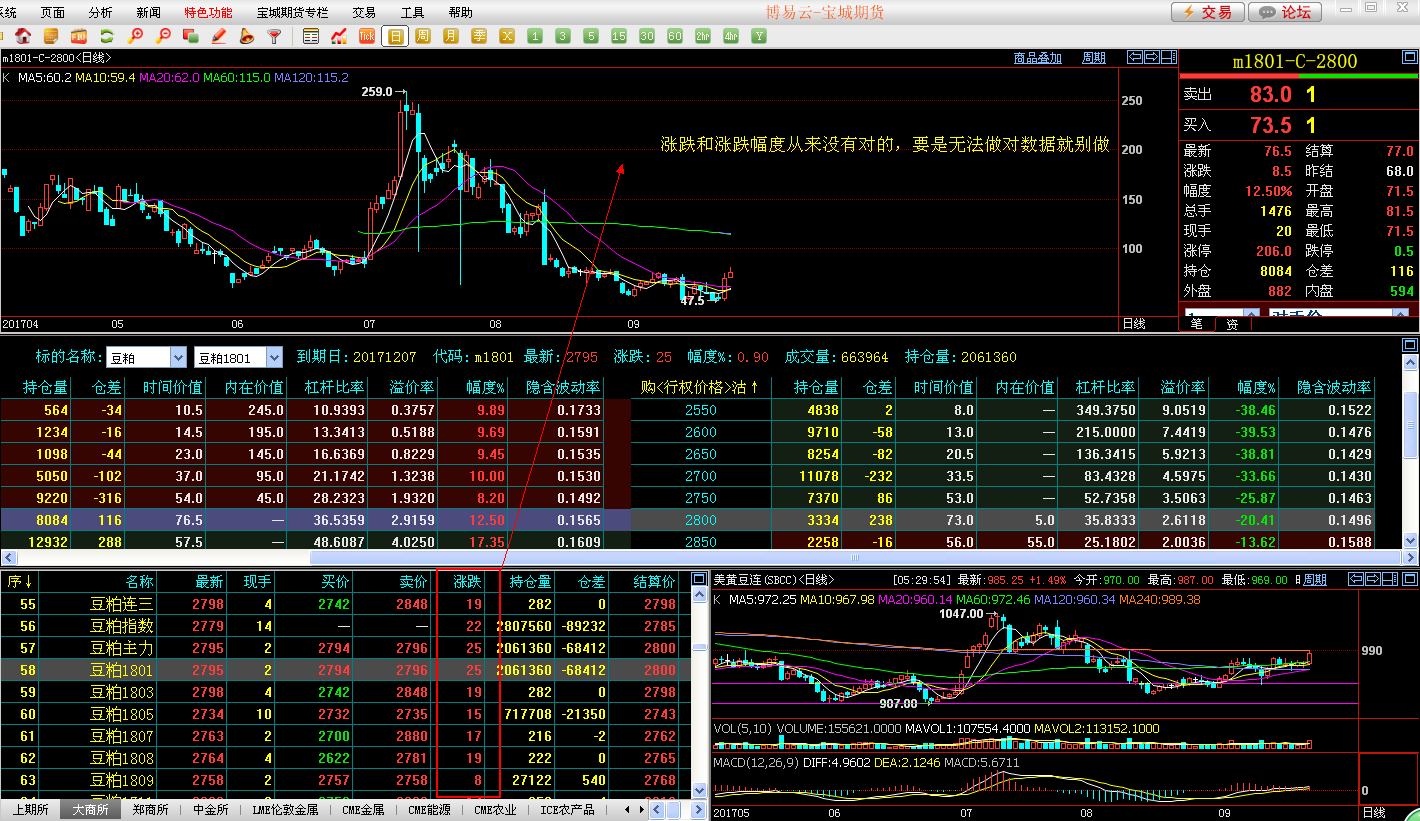Click the zoom in magnifier icon
The width and height of the screenshot is (1420, 821).
135,37
